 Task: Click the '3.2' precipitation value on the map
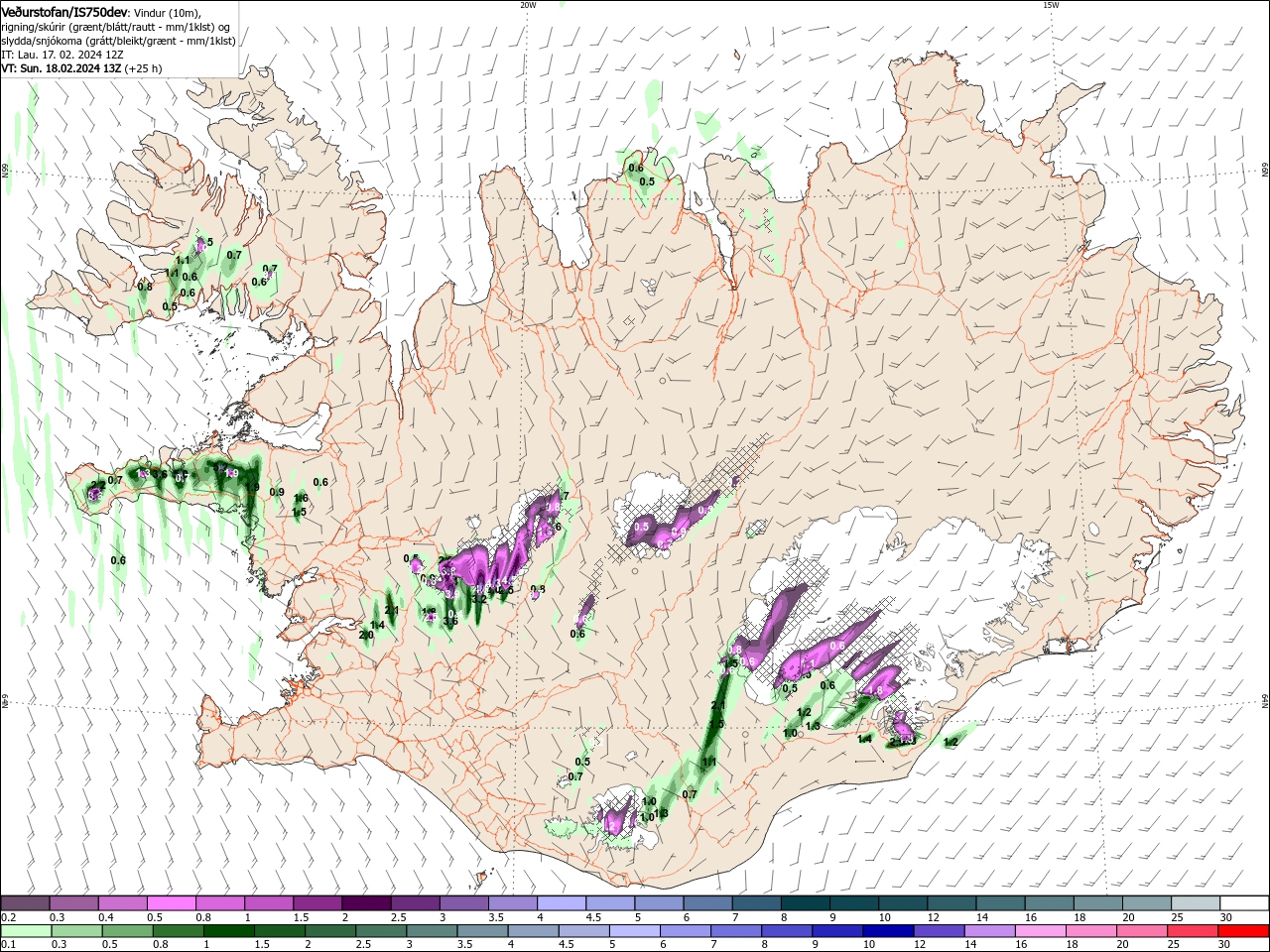[478, 599]
